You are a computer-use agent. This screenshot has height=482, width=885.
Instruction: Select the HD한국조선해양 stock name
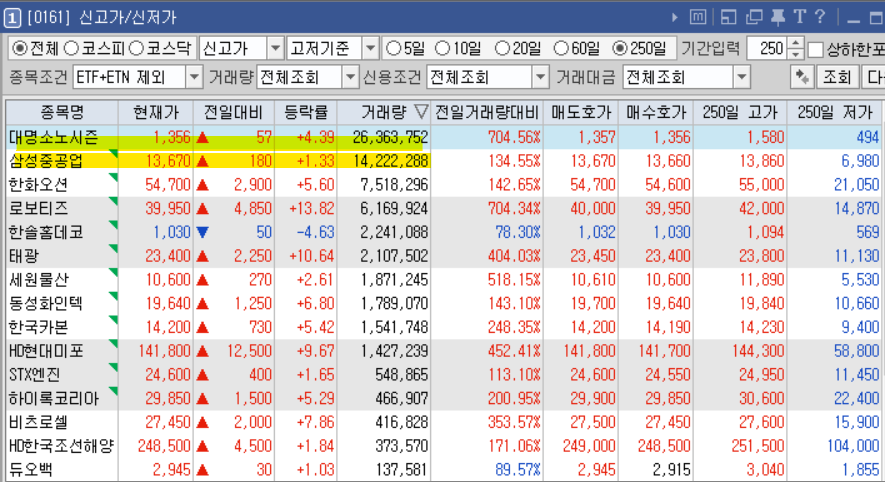[x=61, y=446]
